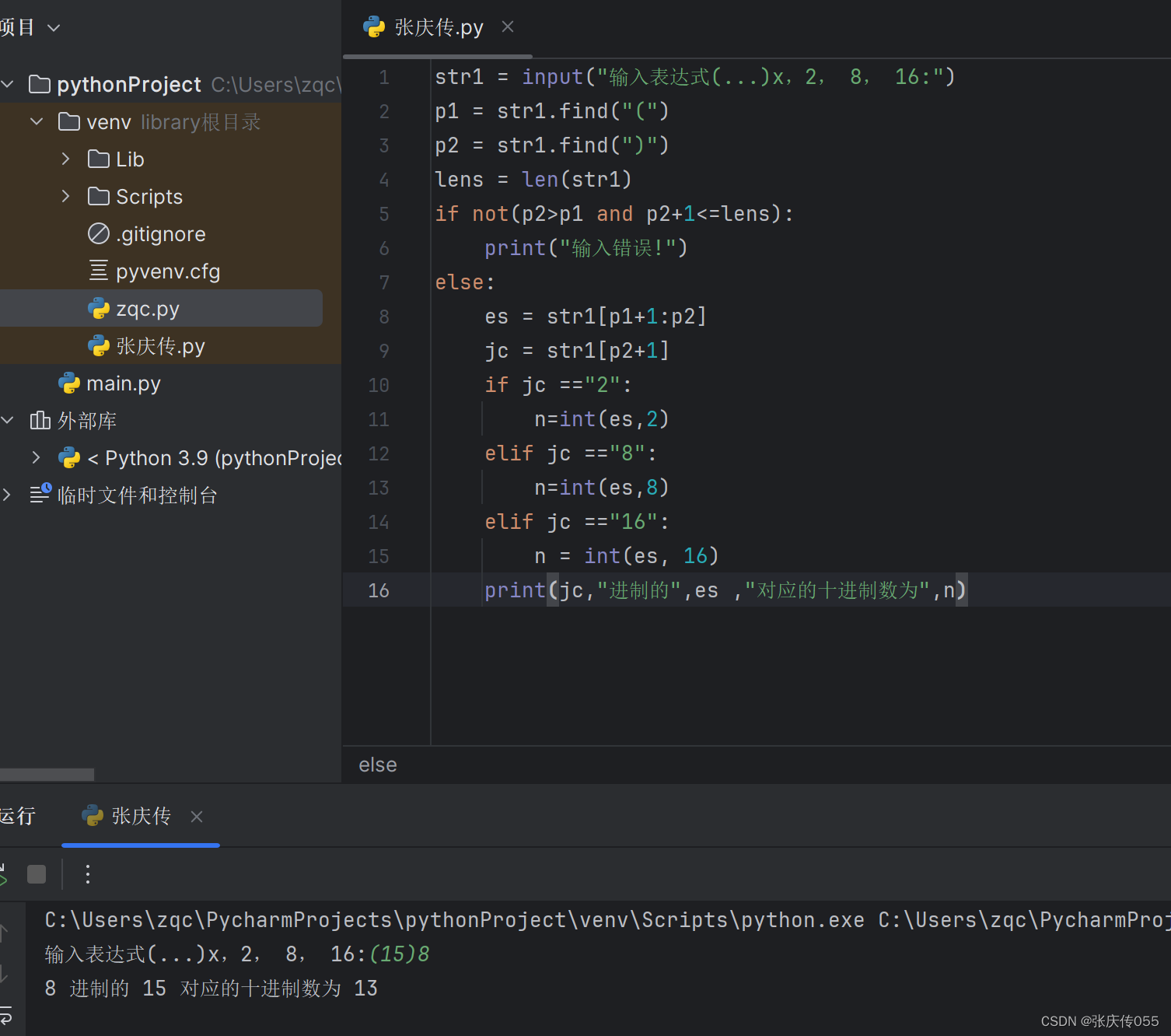Open main.py file

124,383
